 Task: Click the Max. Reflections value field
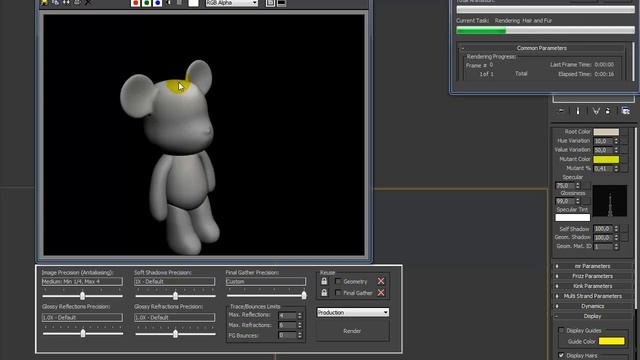click(x=287, y=316)
